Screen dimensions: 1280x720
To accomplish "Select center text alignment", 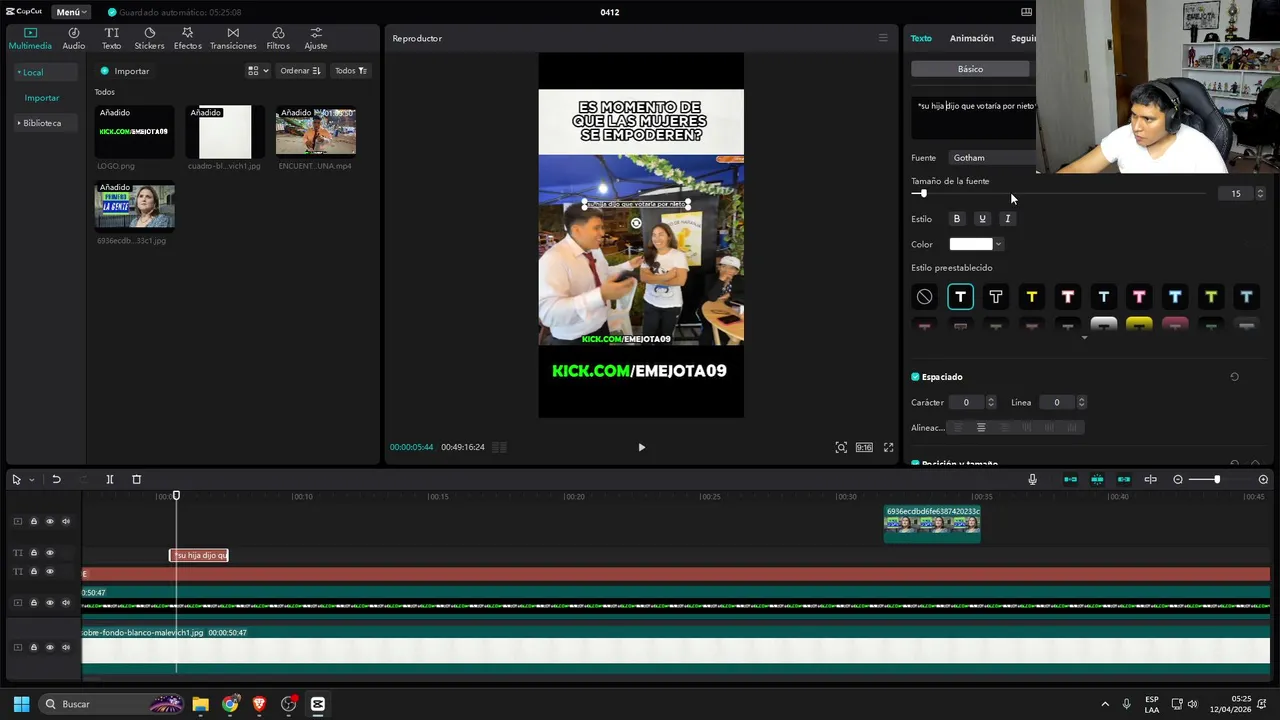I will click(x=981, y=428).
